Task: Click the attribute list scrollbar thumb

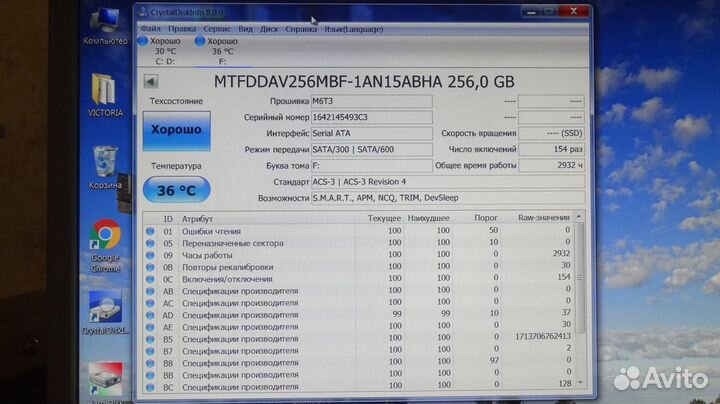Action: (579, 277)
